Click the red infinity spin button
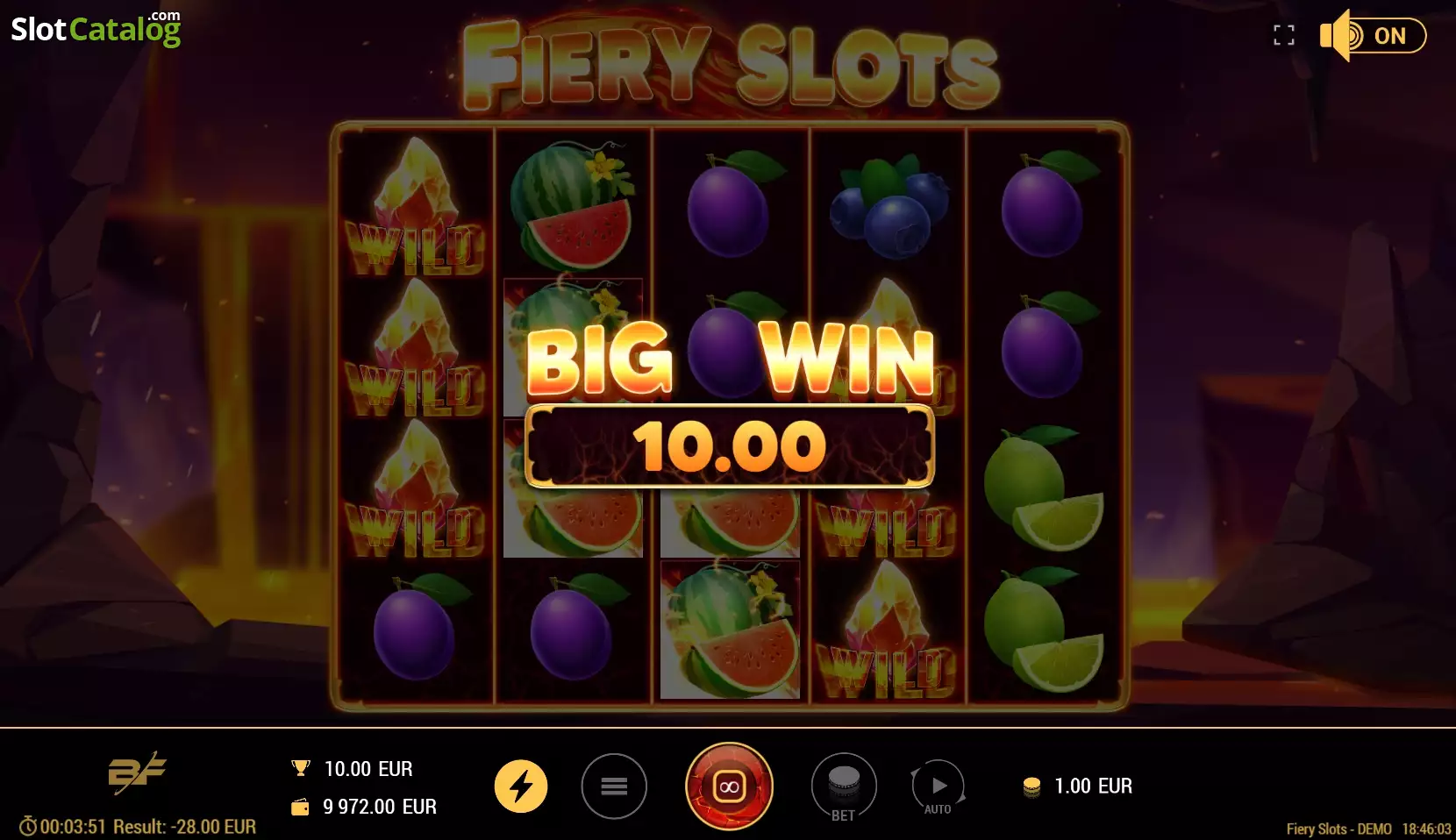This screenshot has height=840, width=1456. point(729,787)
